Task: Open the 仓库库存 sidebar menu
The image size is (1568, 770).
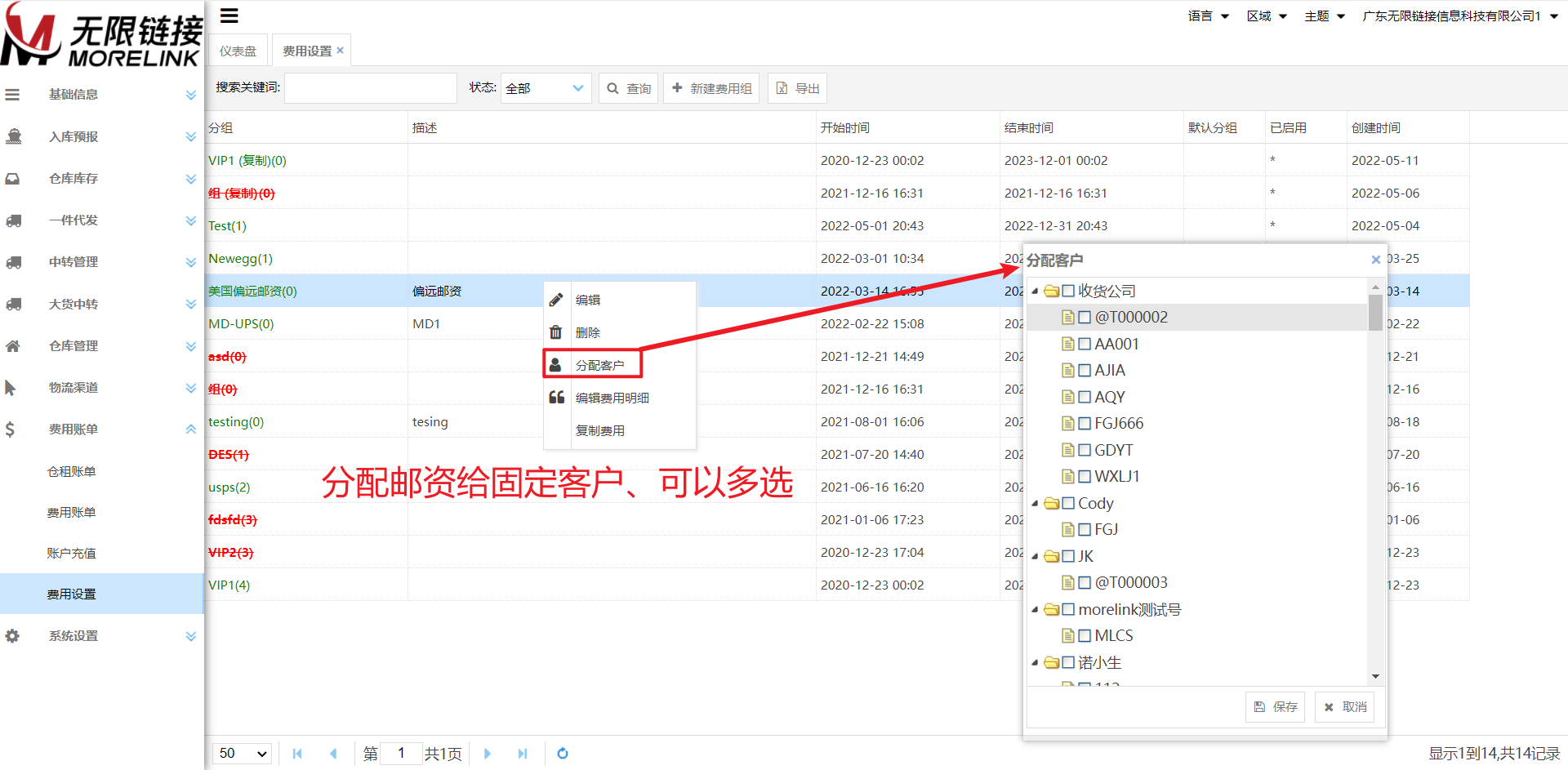Action: 101,179
